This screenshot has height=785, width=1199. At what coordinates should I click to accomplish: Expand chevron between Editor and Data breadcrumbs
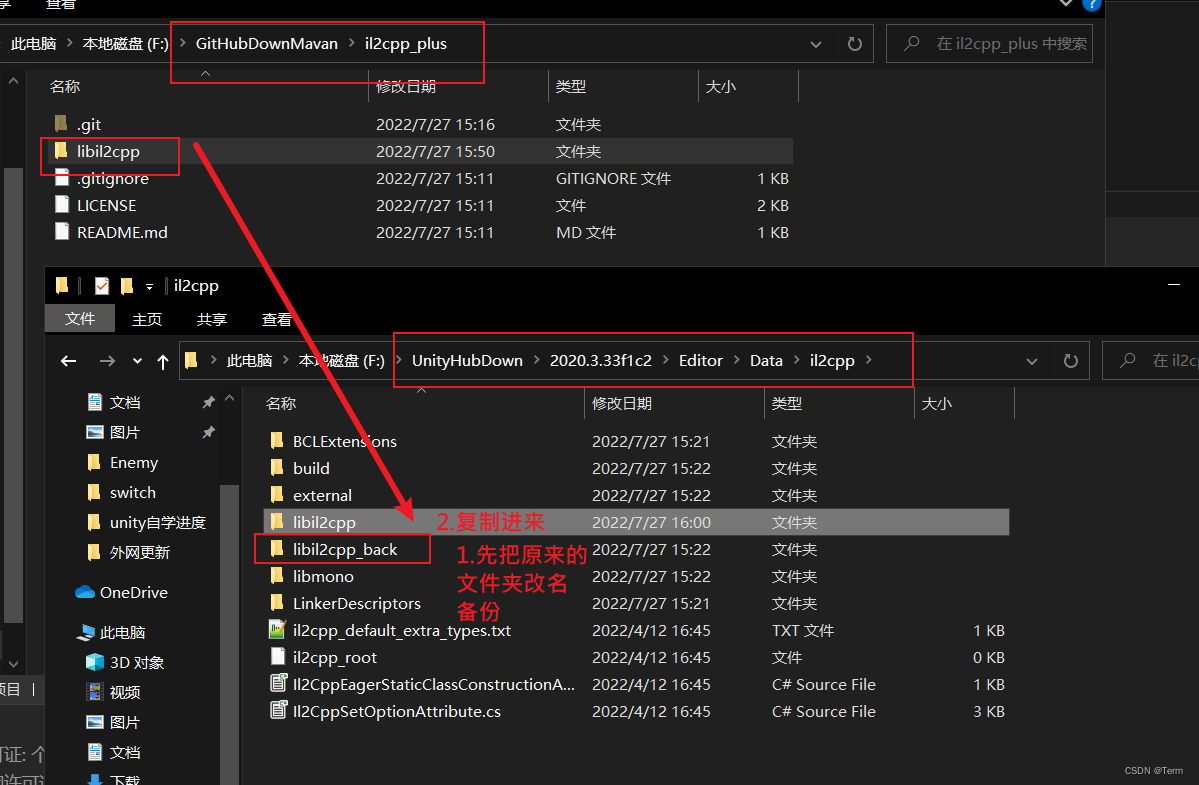tap(737, 361)
